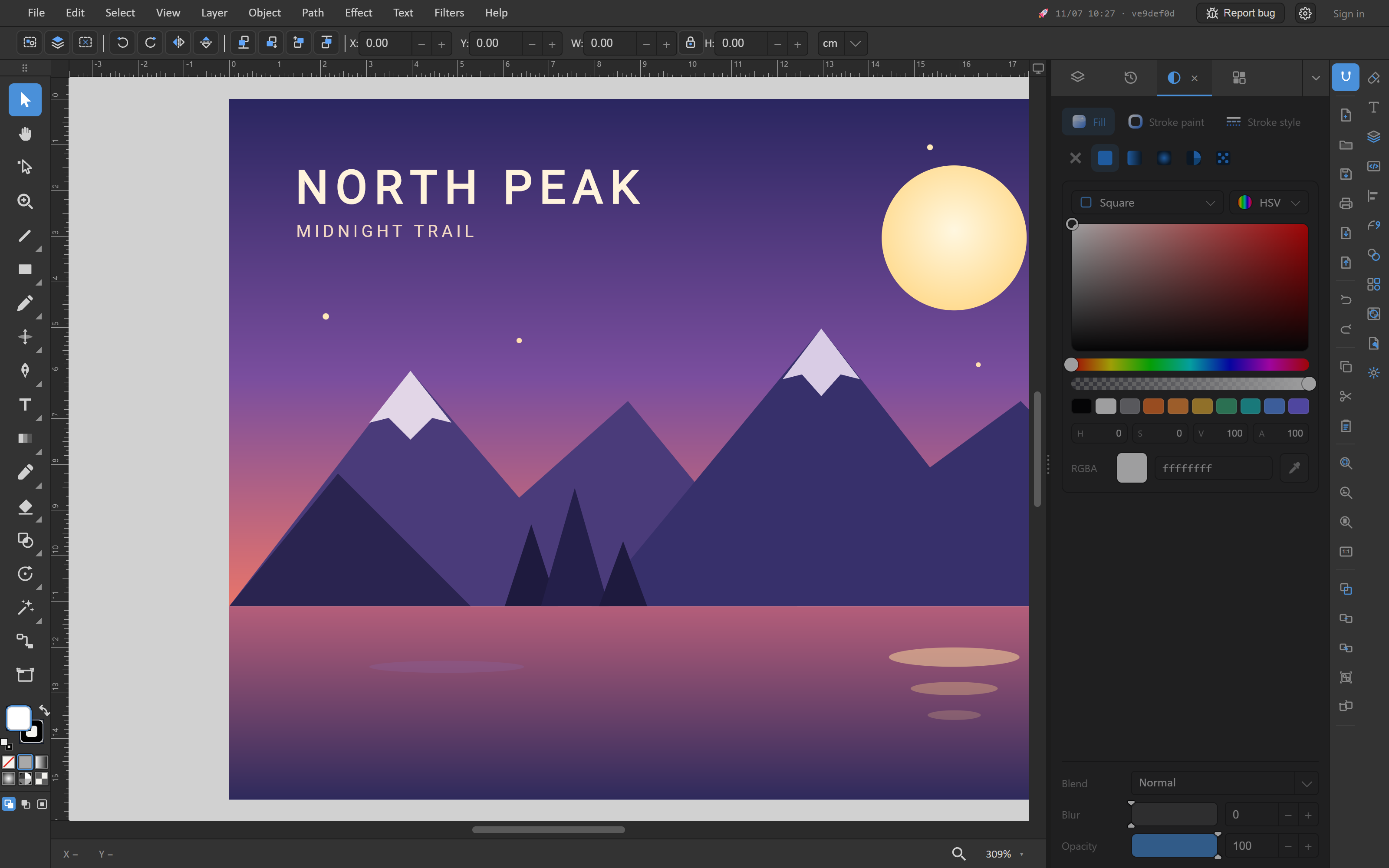Click the hue rainbow slider
Screen dimensions: 1389x868
point(1190,365)
